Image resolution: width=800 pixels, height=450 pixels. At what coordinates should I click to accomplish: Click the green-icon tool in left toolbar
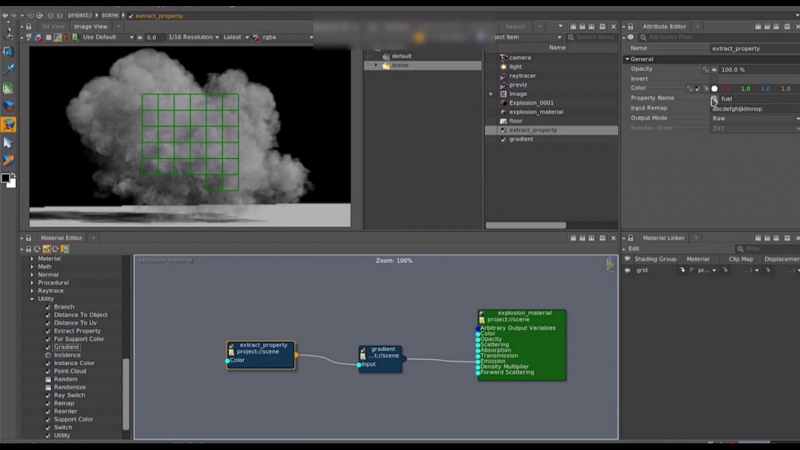8,88
